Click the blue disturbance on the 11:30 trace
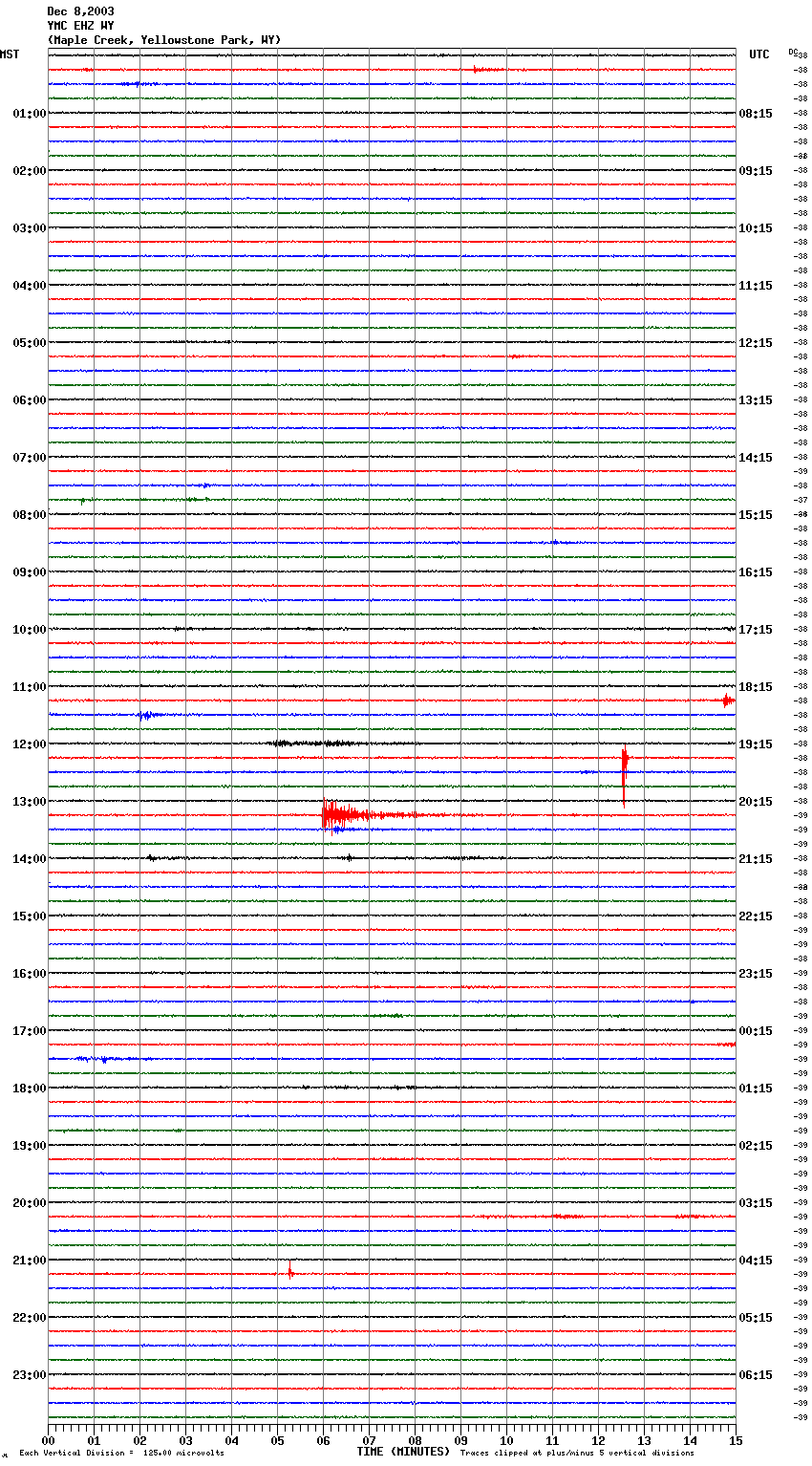 point(148,715)
